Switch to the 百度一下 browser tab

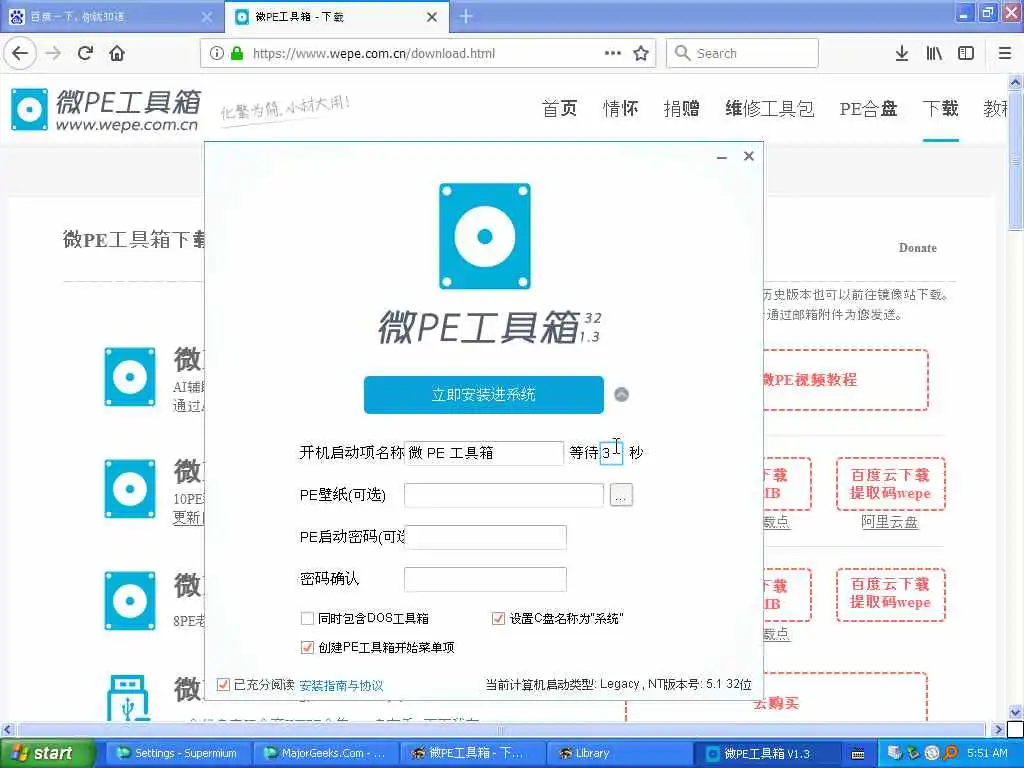point(112,17)
